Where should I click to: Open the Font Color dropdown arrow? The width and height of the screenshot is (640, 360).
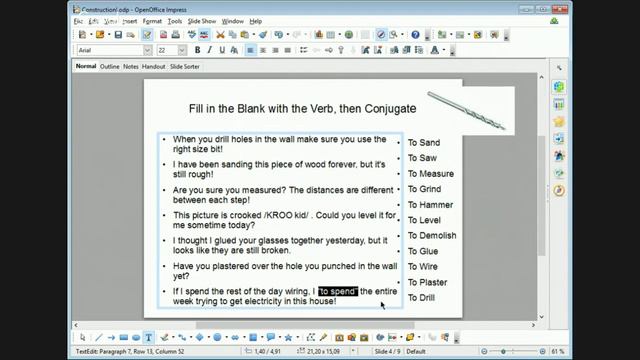pos(444,50)
